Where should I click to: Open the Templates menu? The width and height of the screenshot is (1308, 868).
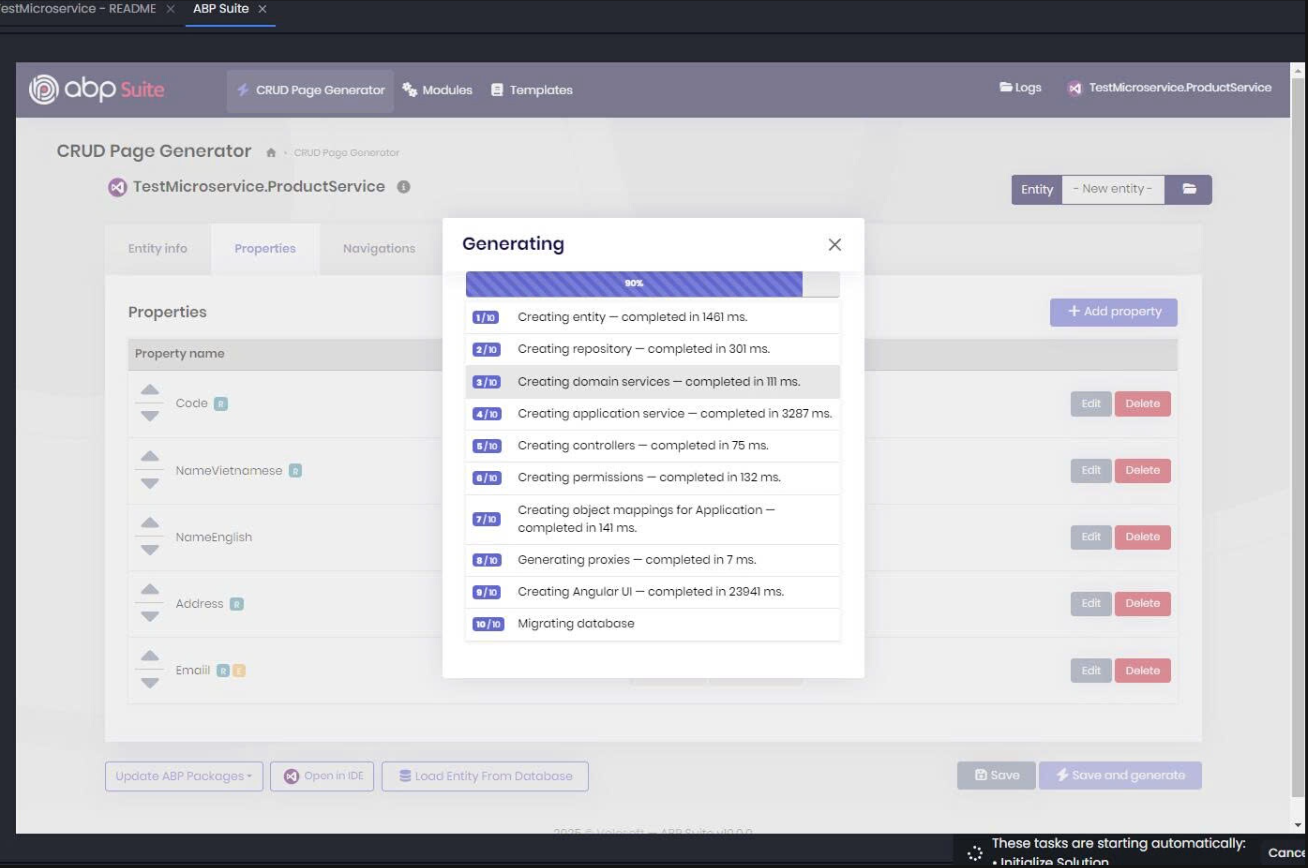coord(531,90)
